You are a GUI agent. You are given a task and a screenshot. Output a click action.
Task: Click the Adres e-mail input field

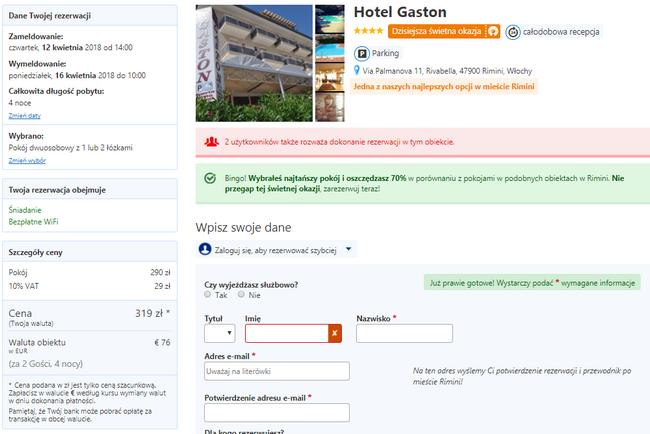pos(277,371)
